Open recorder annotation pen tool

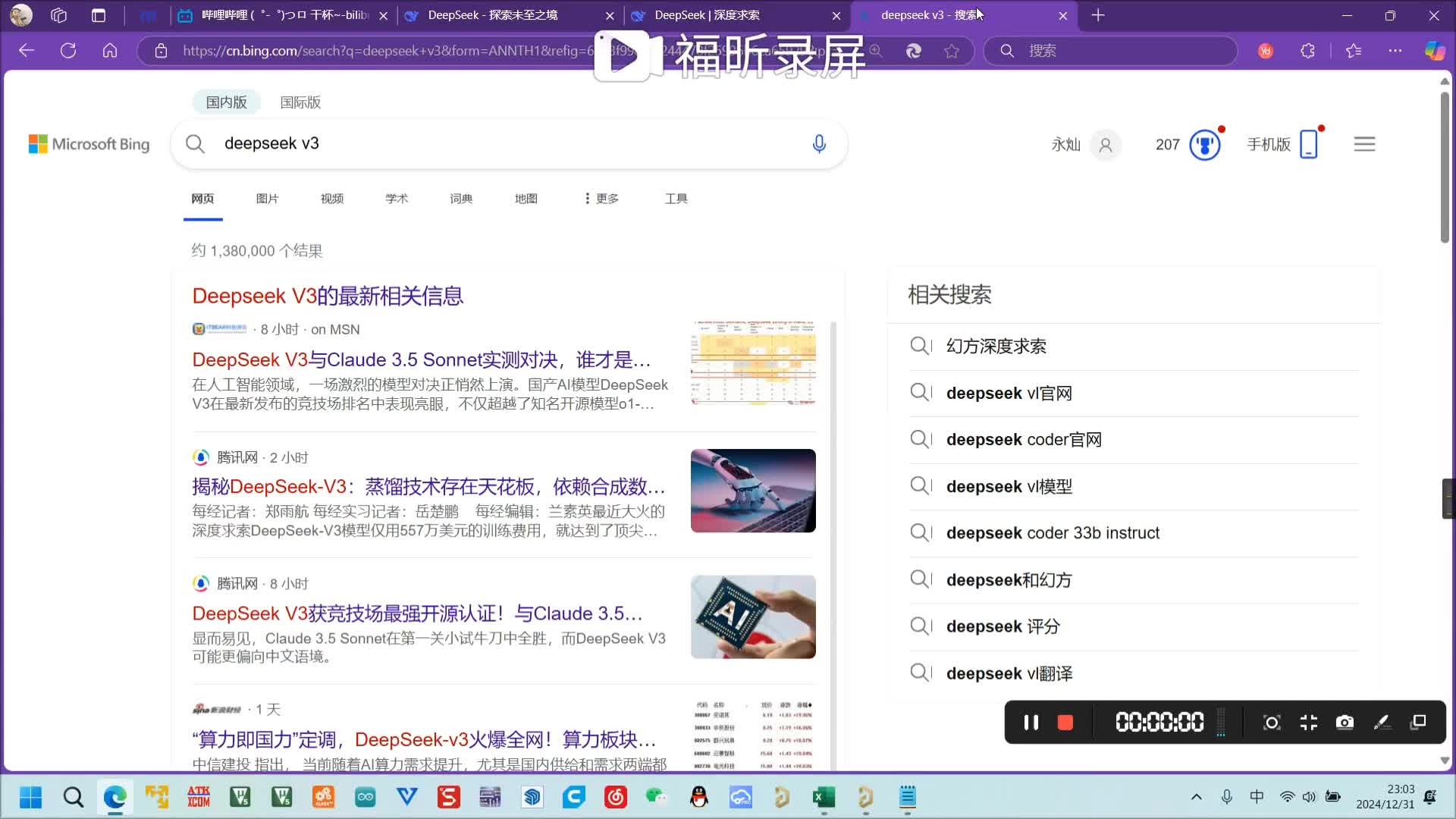coord(1382,723)
